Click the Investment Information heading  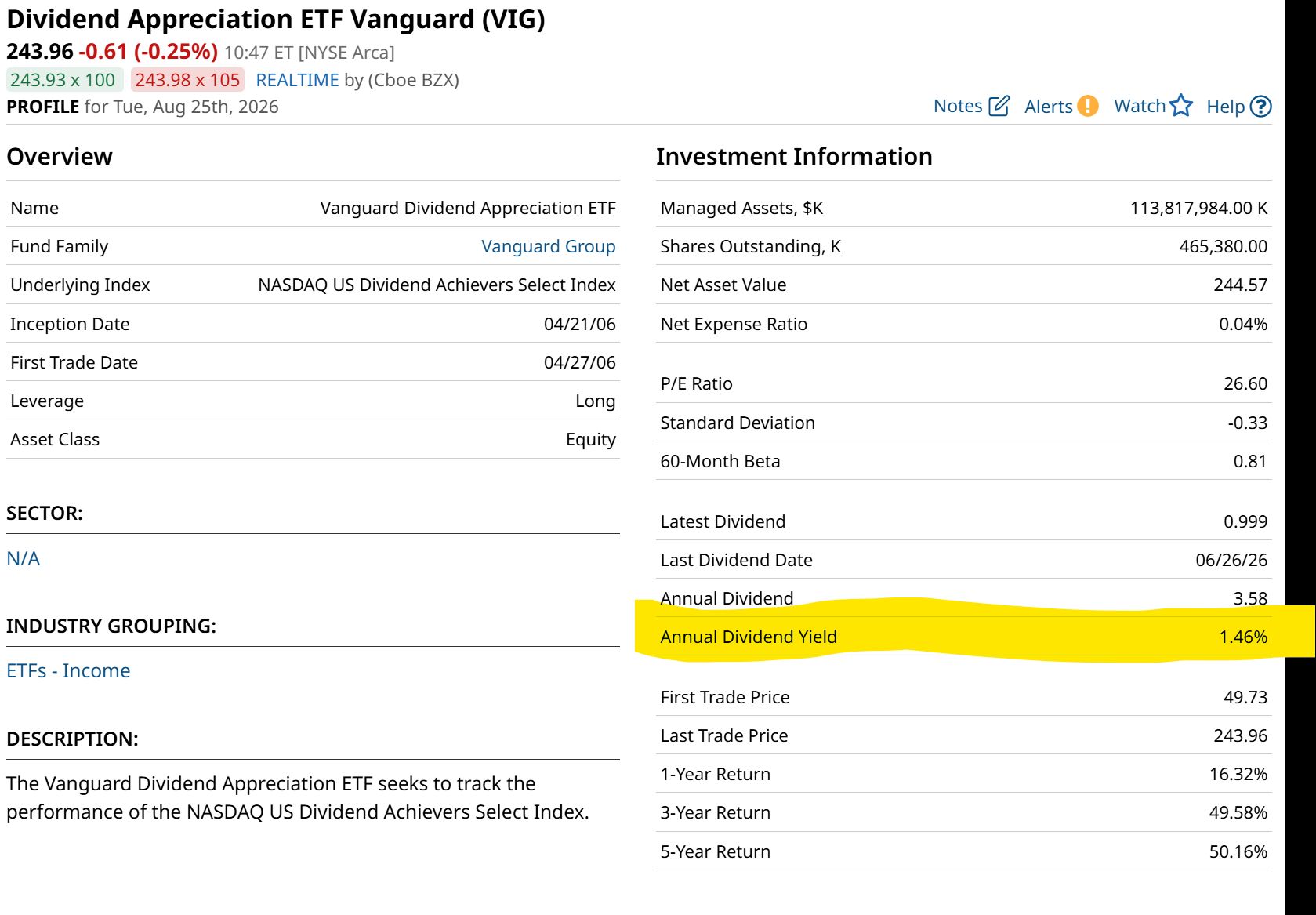tap(794, 156)
